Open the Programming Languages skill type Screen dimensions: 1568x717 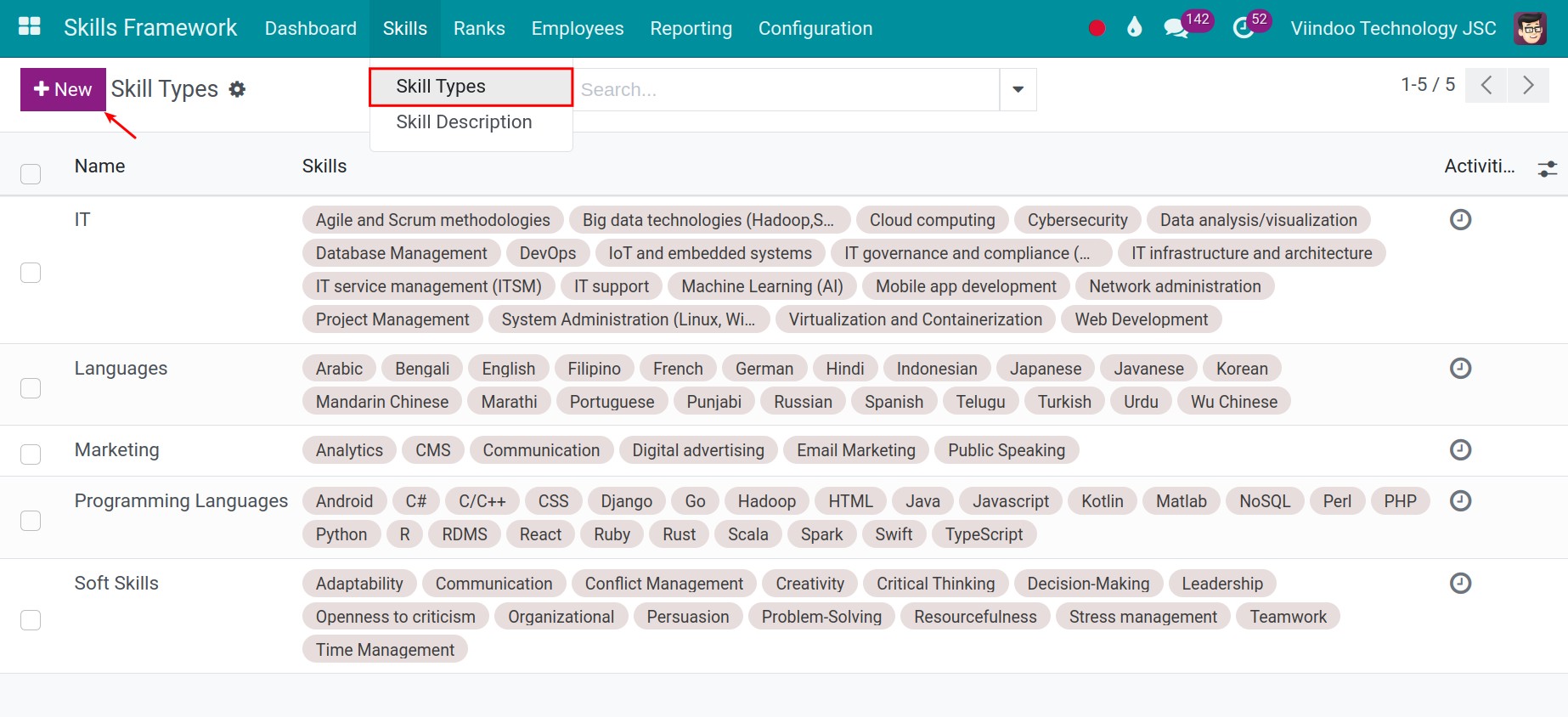pos(181,500)
